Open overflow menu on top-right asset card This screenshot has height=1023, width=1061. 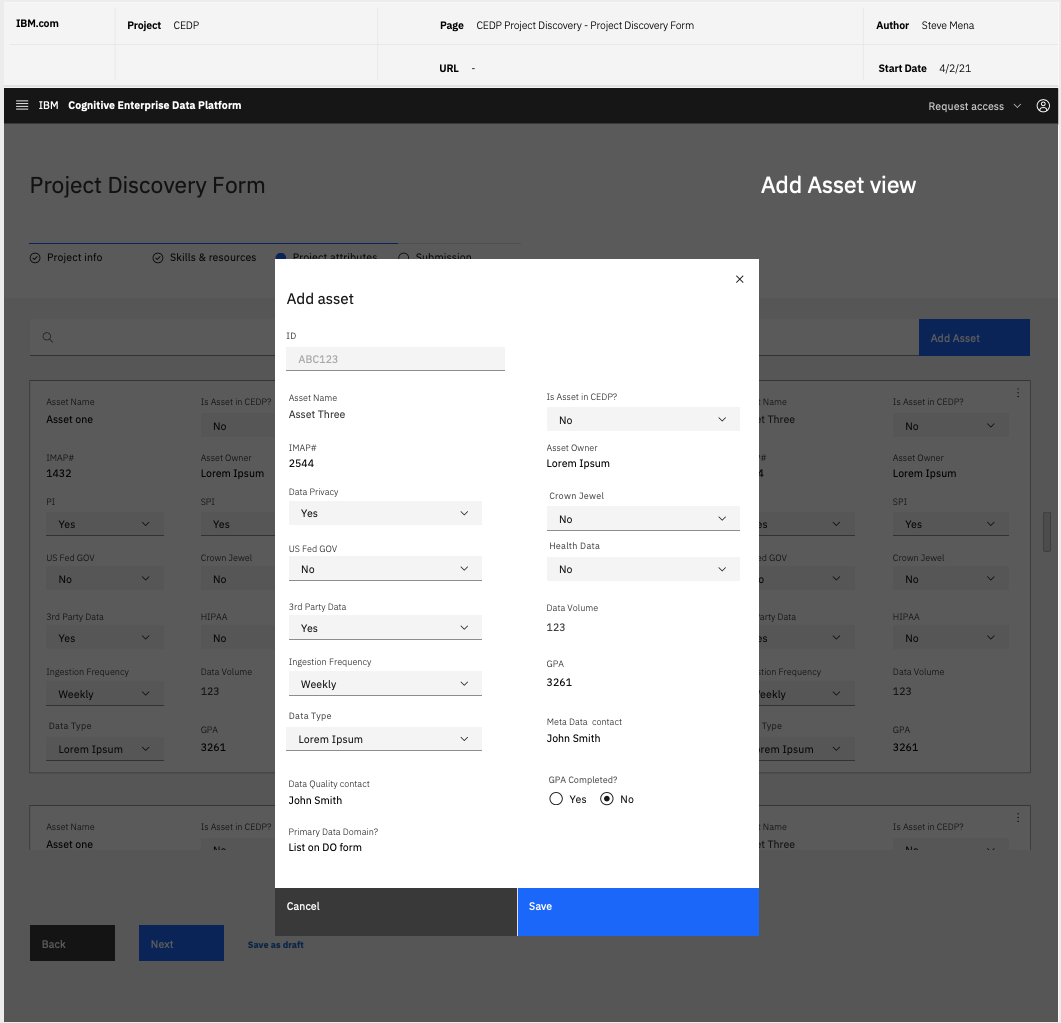point(1018,393)
